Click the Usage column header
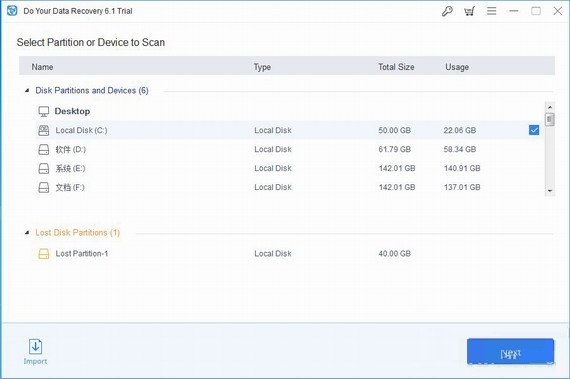 point(457,67)
